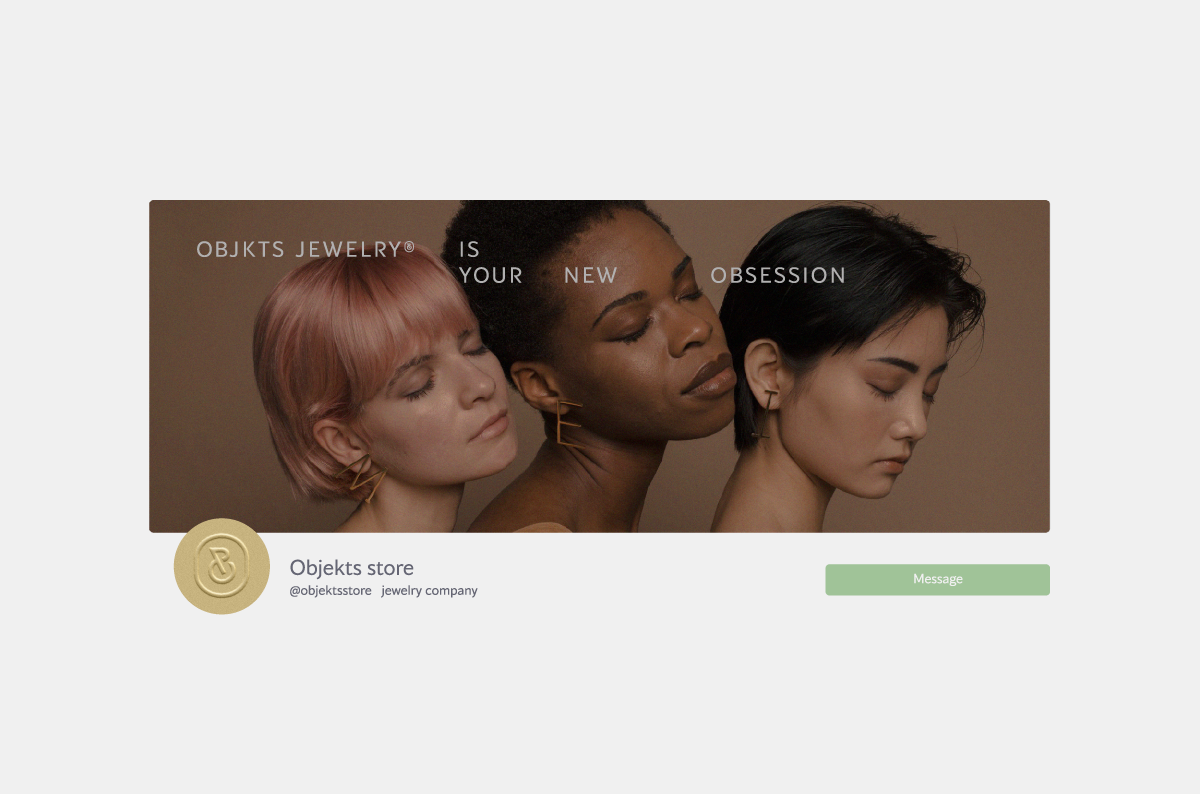Screen dimensions: 1200x794
Task: Click the M-shaped earring
Action: point(363,478)
